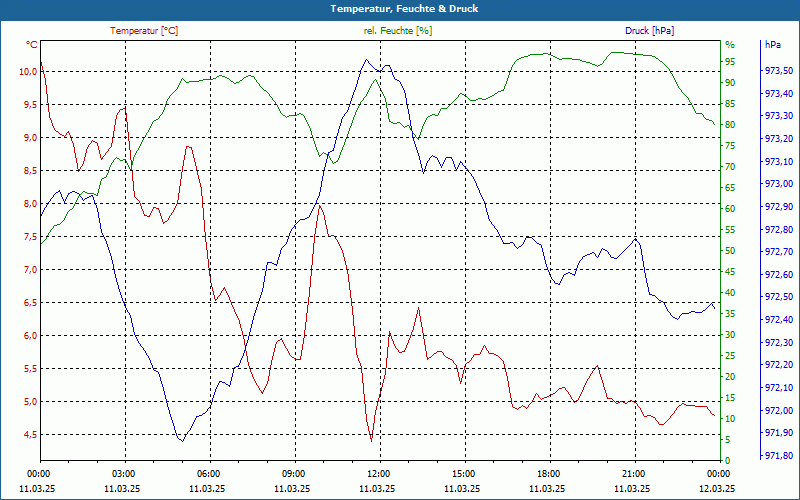The width and height of the screenshot is (800, 500).
Task: Click the green "%" axis unit label
Action: pyautogui.click(x=730, y=44)
